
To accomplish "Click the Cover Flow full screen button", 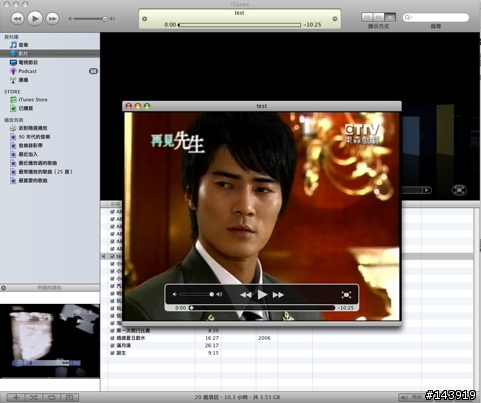I will coord(459,190).
